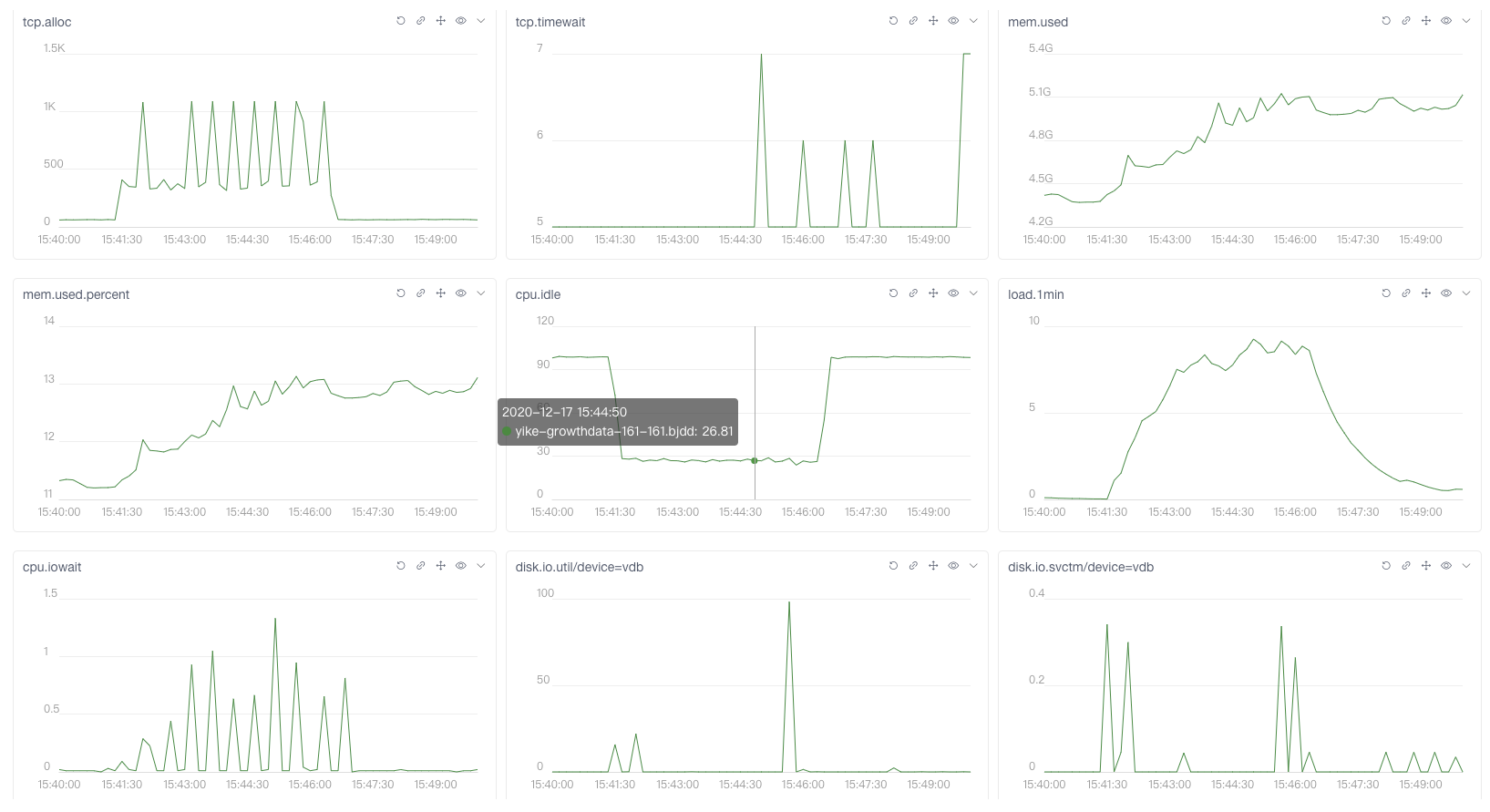Click refresh icon on disk.io.svctm/device=vdb panel
The image size is (1490, 812).
[1386, 566]
